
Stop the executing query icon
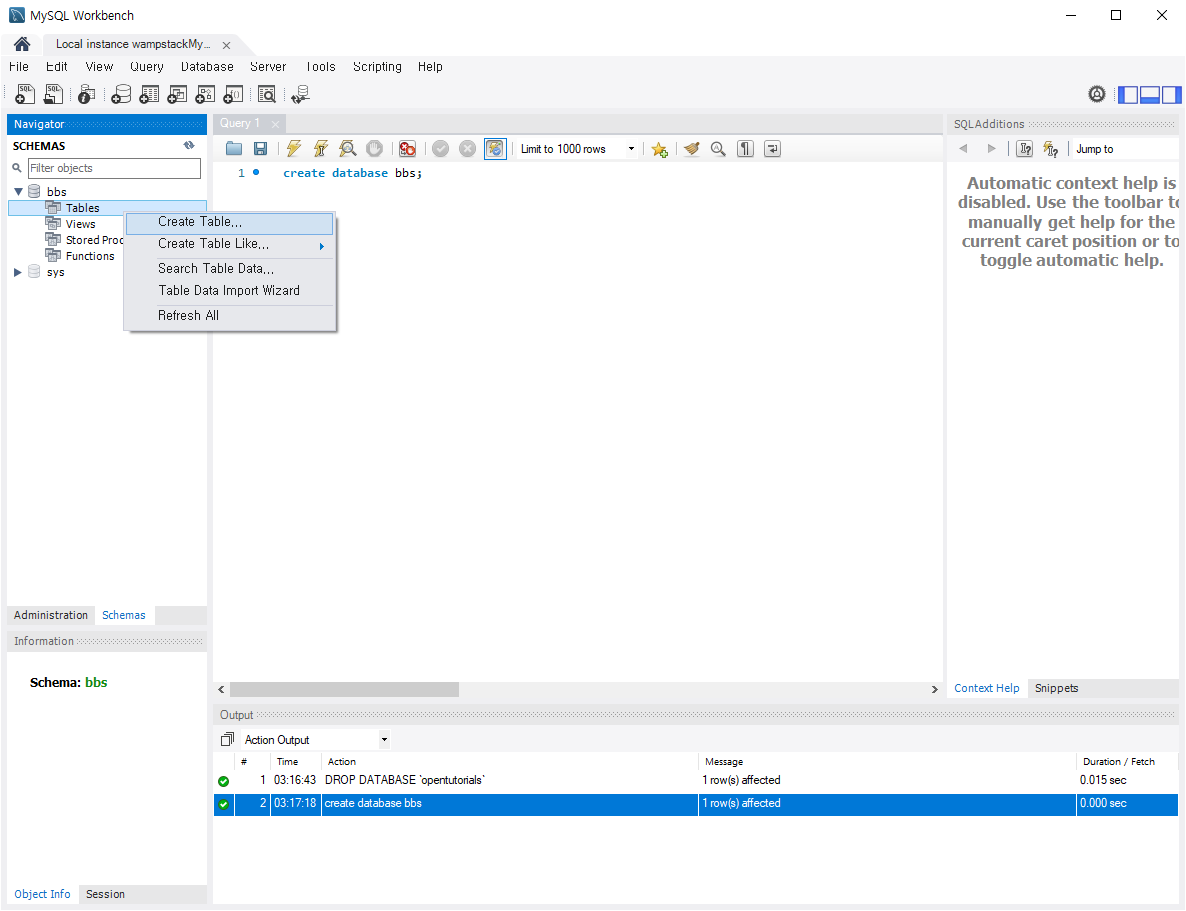[374, 148]
